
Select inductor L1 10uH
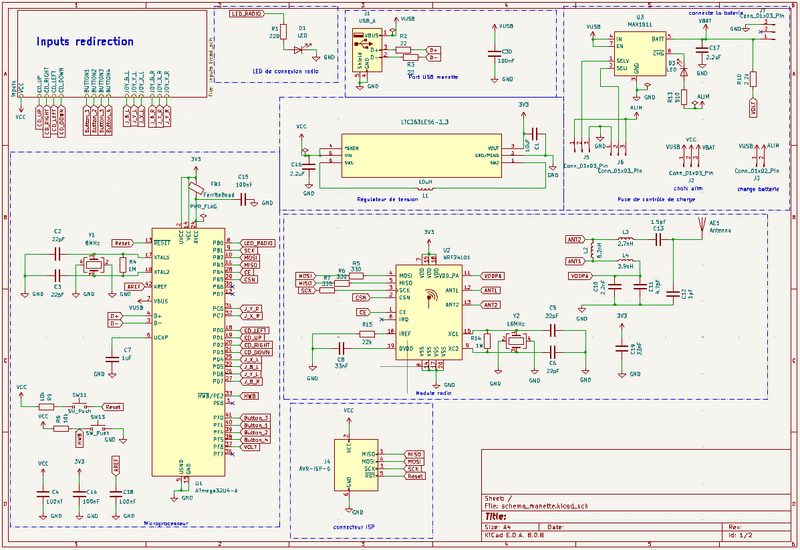coord(426,188)
